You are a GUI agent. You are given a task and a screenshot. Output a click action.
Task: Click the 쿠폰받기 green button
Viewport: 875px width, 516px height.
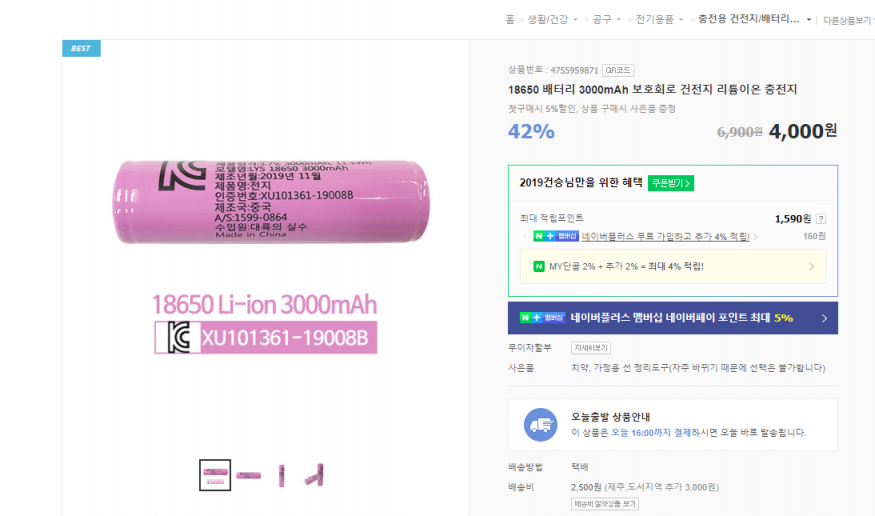click(x=671, y=183)
